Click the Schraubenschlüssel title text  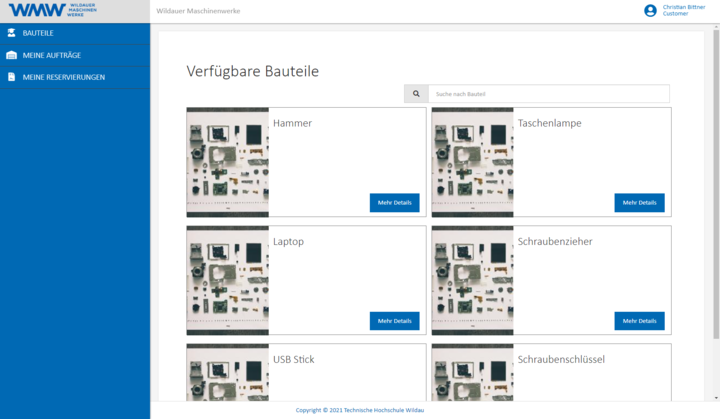pos(561,359)
